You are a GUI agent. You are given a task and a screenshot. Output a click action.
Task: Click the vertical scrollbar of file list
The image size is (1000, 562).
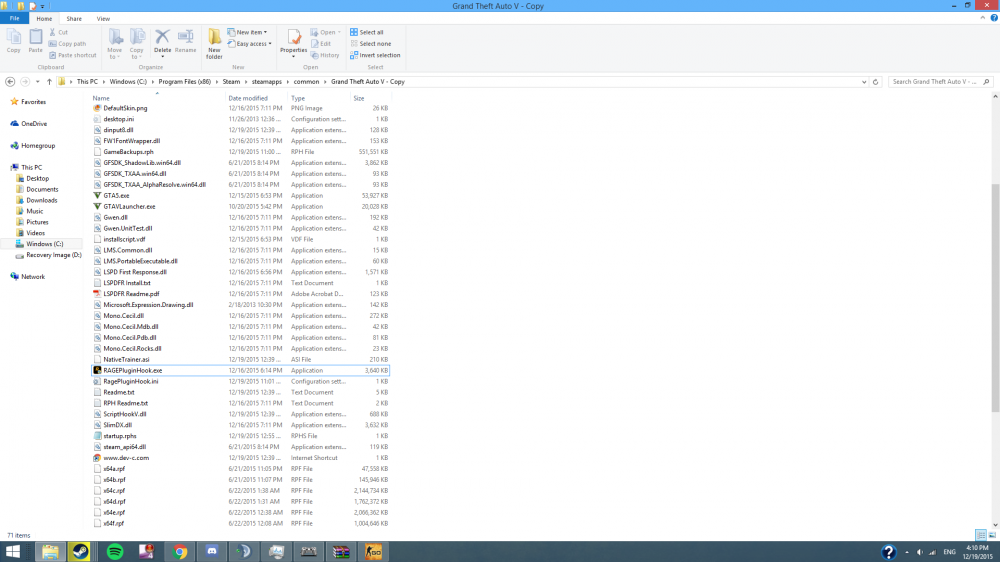(996, 298)
